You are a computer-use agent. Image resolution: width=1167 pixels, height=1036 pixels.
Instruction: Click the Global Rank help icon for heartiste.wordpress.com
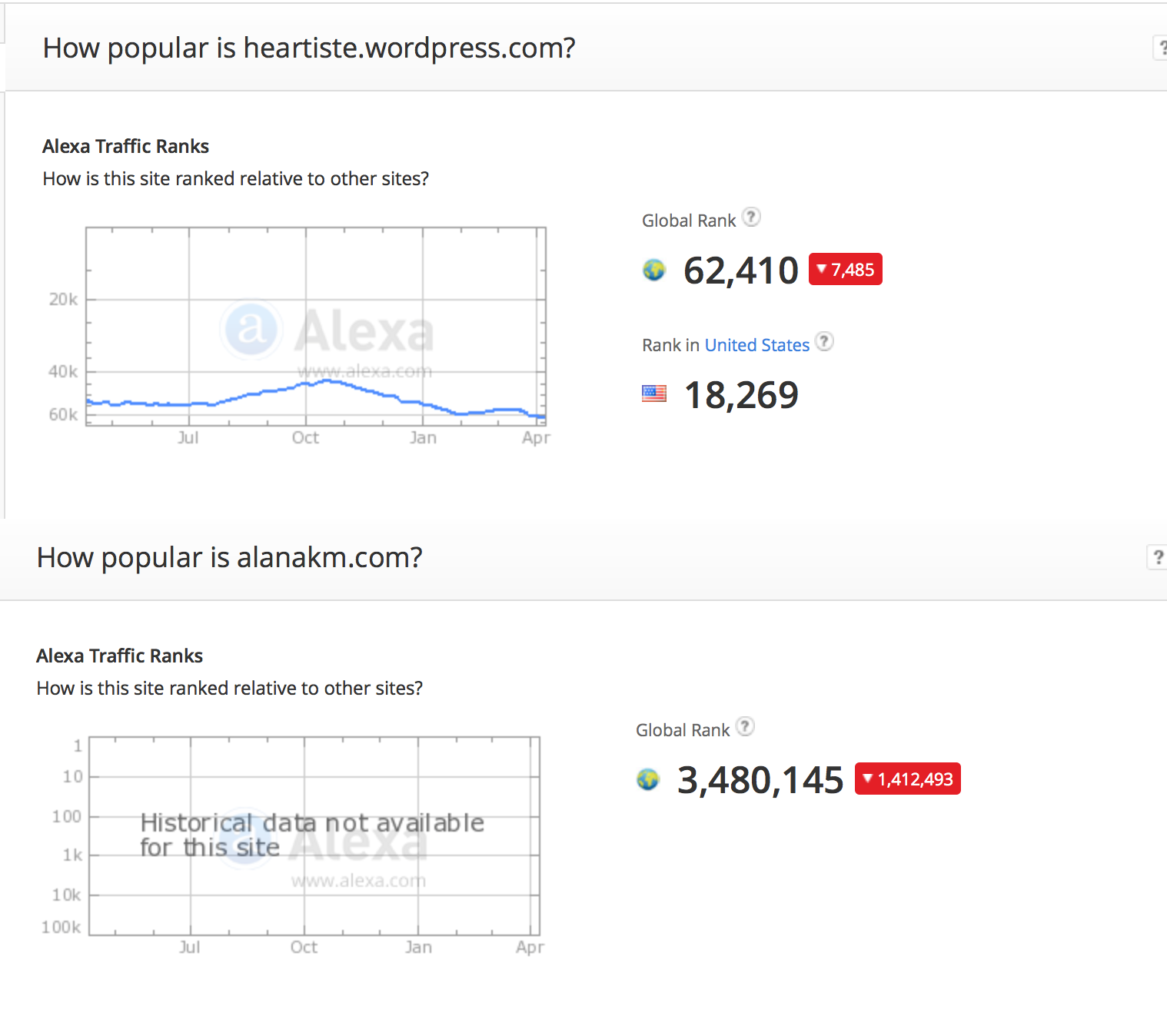(x=752, y=217)
